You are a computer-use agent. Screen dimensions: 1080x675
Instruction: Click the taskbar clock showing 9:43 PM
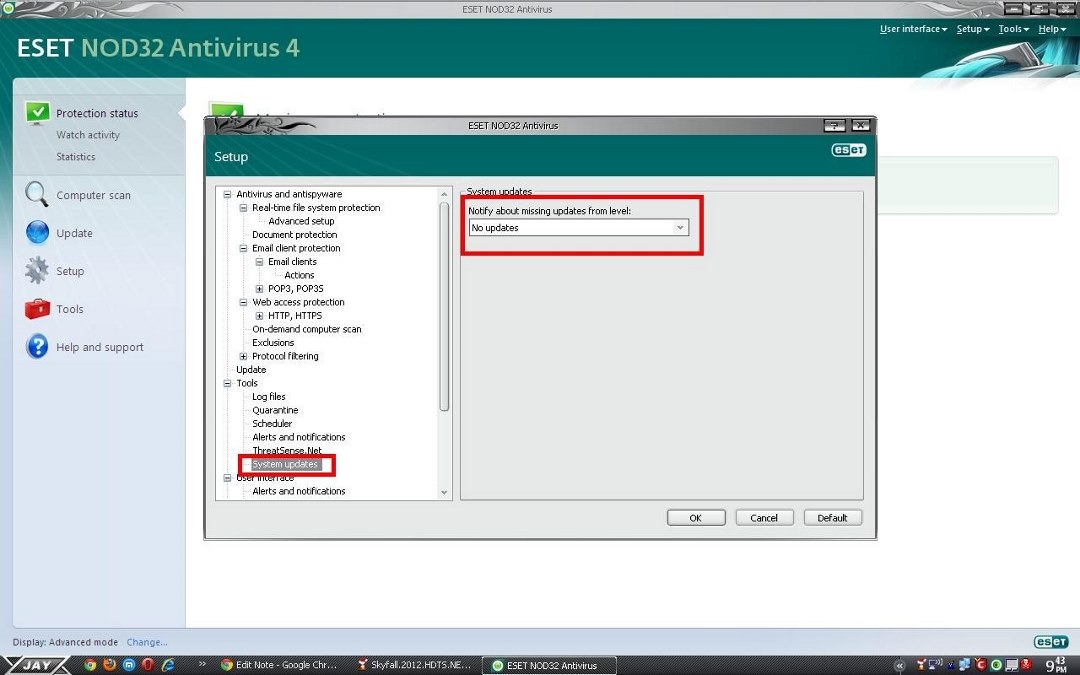coord(1056,665)
